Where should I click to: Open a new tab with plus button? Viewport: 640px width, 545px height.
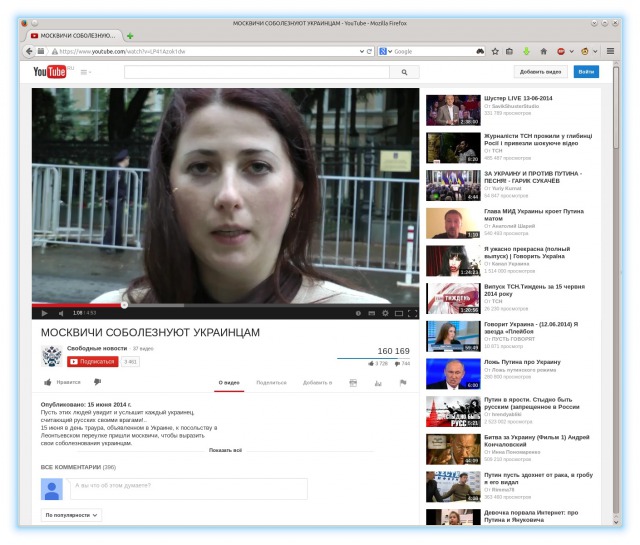(130, 35)
